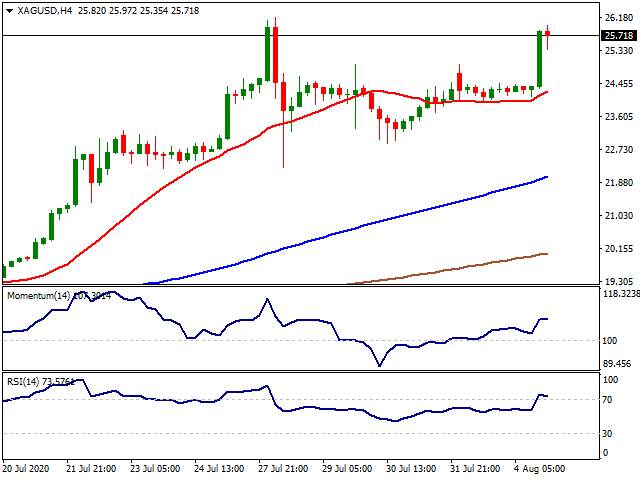Click the 26.180 price axis value

[619, 18]
